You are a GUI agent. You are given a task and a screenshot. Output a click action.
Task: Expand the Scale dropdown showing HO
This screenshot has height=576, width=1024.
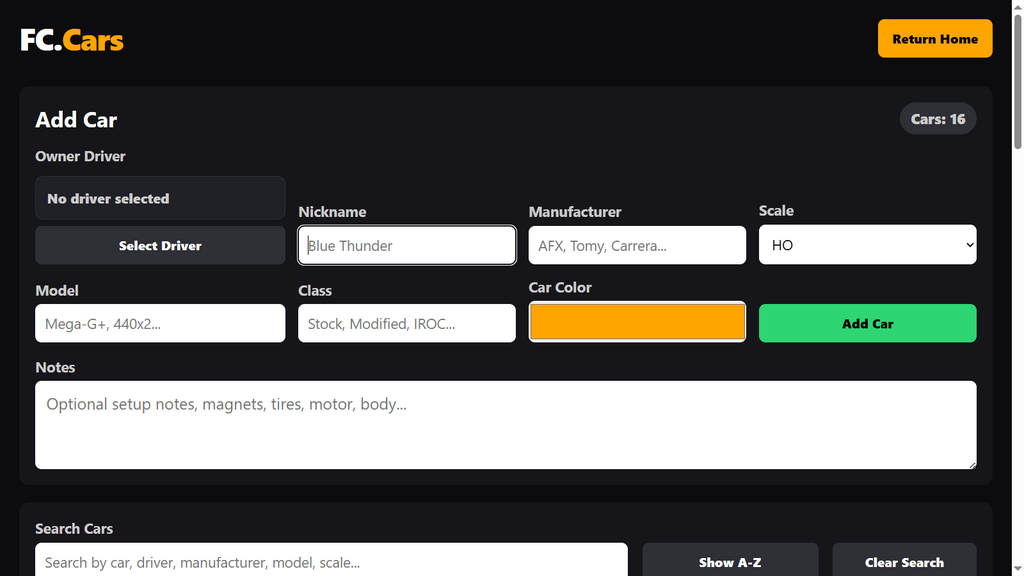tap(867, 245)
